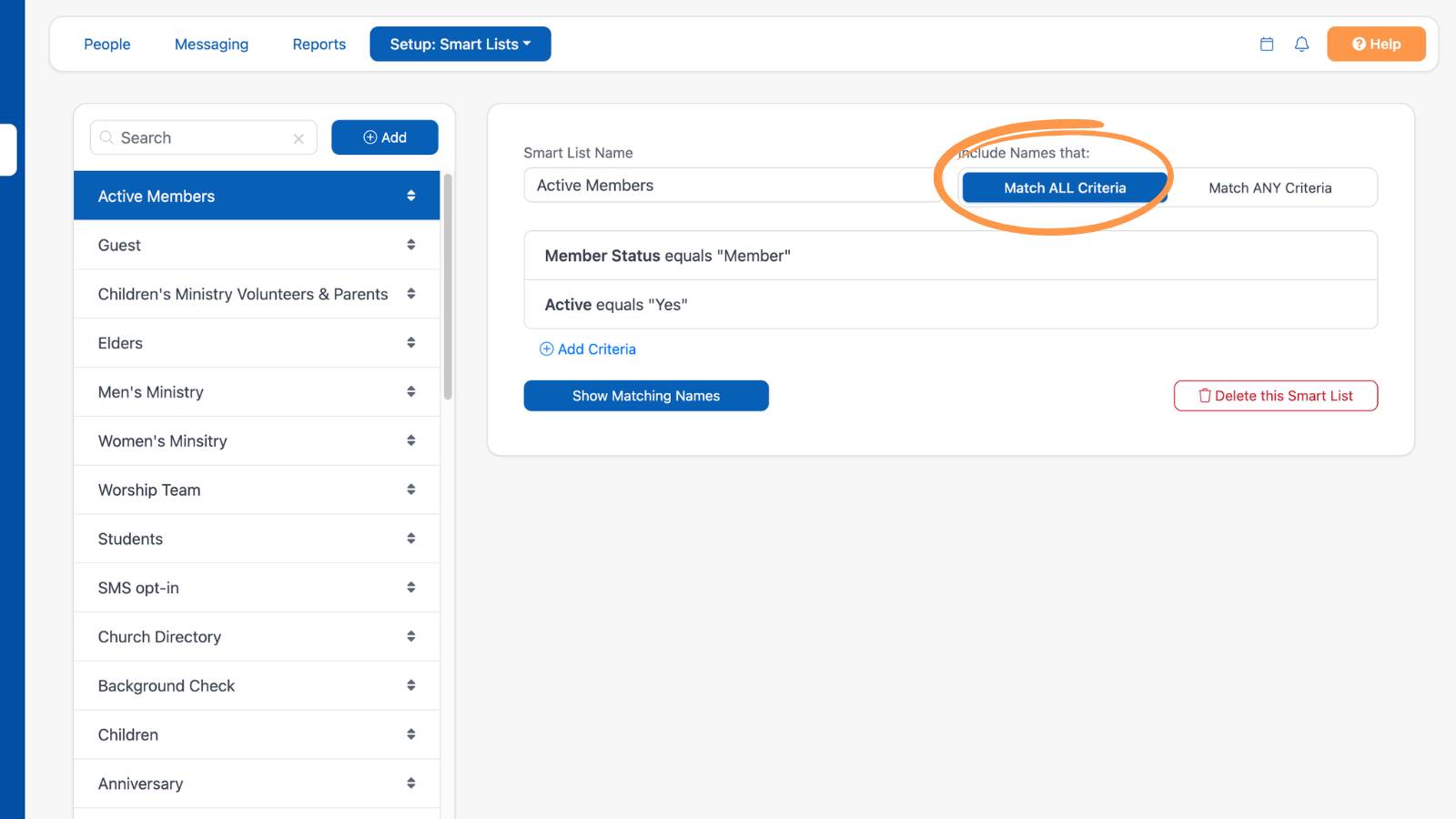Reorder handle for Background Check list
This screenshot has height=819, width=1456.
click(411, 685)
